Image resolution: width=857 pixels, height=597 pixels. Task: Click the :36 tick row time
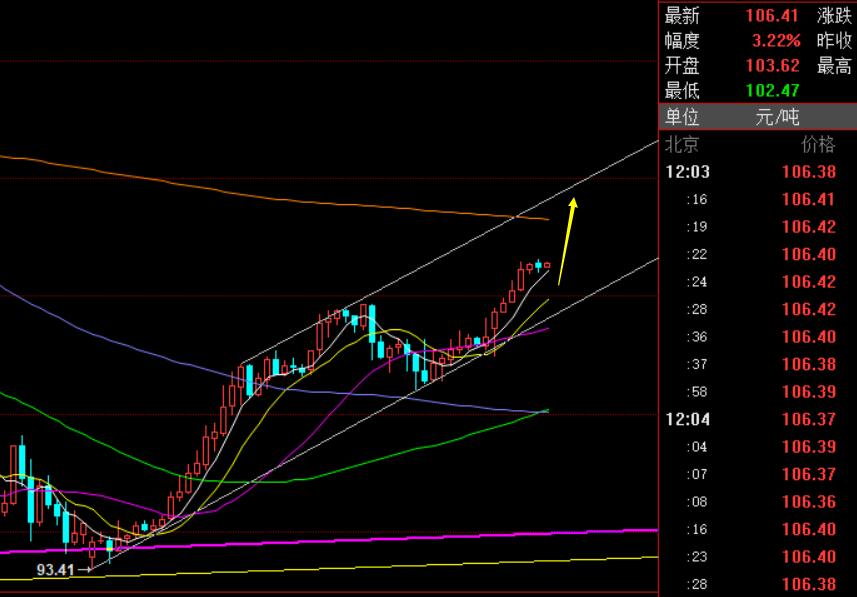coord(695,337)
